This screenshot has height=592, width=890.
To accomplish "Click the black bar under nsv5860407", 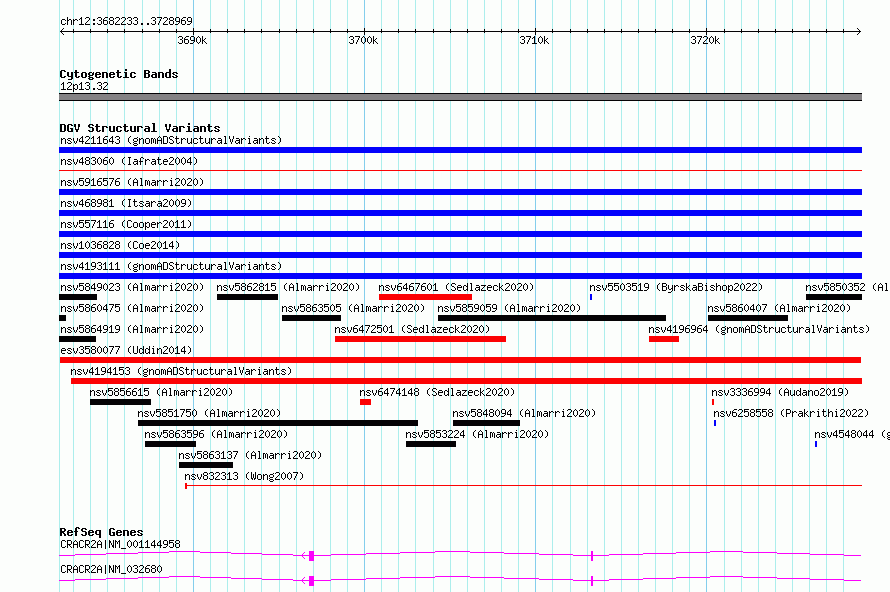I will coord(748,318).
